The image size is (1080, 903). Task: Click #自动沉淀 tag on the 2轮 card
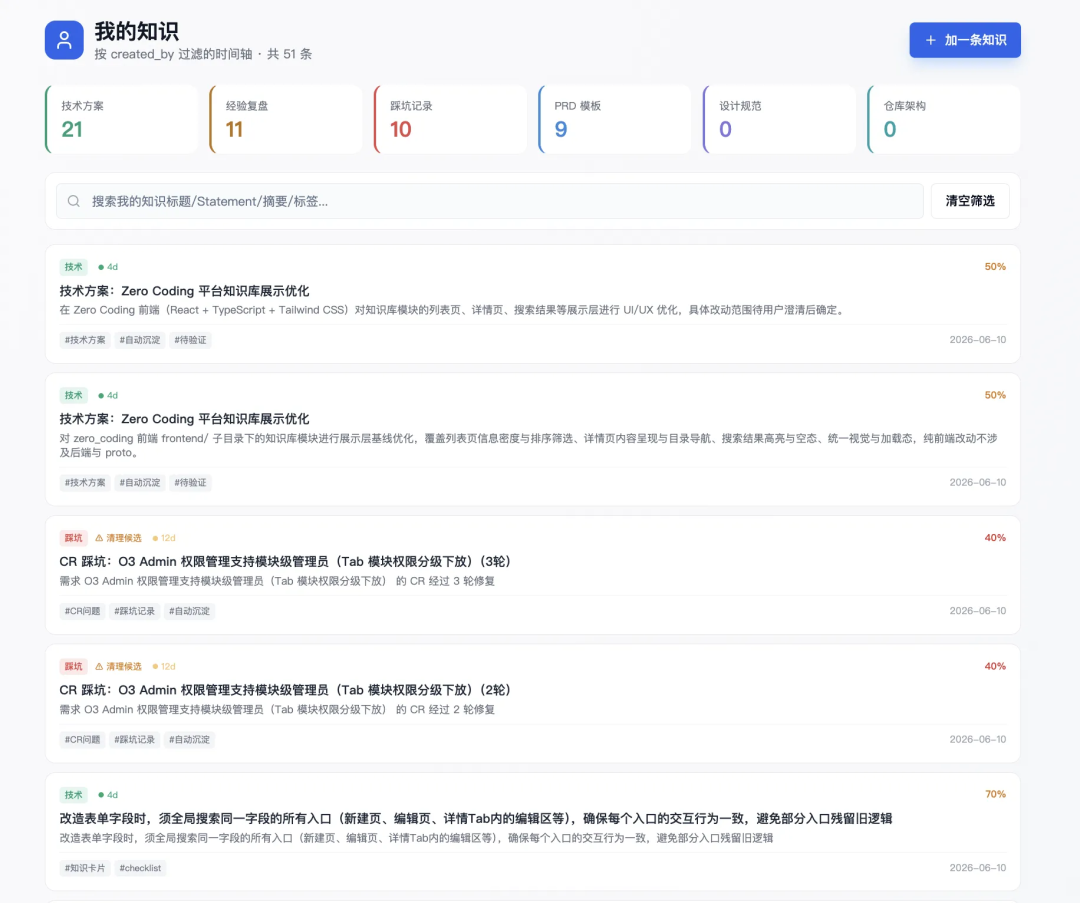click(189, 740)
